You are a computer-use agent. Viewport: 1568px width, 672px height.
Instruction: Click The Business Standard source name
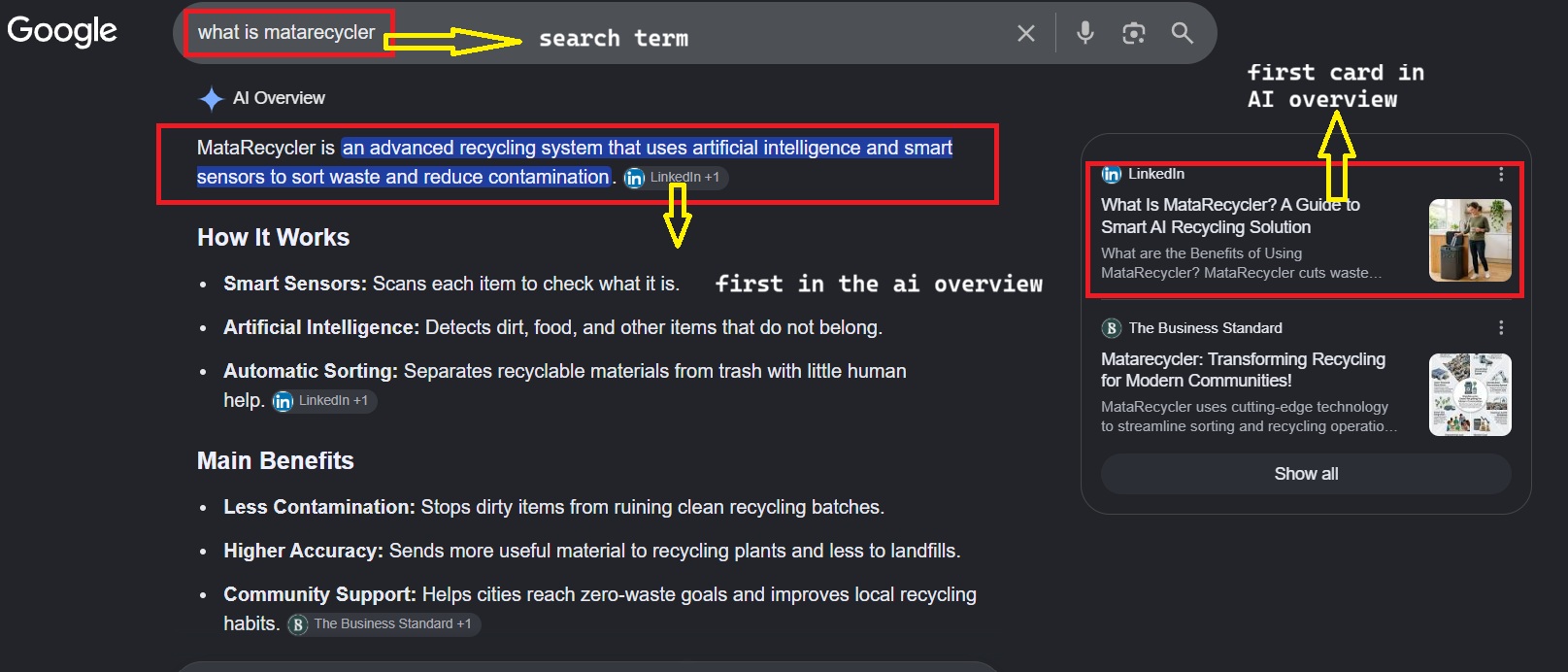[x=1205, y=328]
